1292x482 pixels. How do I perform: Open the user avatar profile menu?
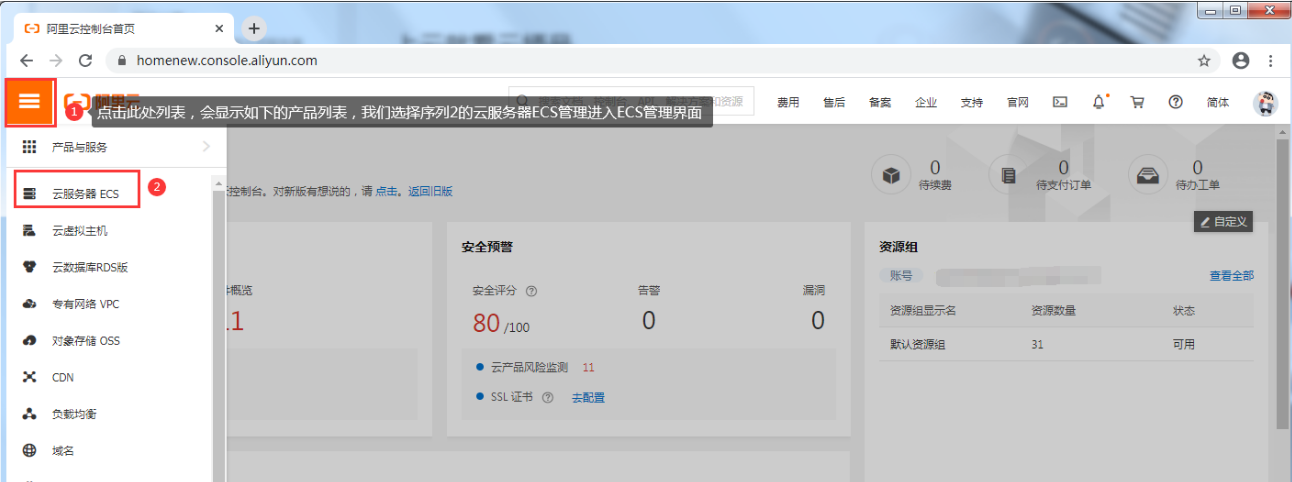pos(1265,102)
